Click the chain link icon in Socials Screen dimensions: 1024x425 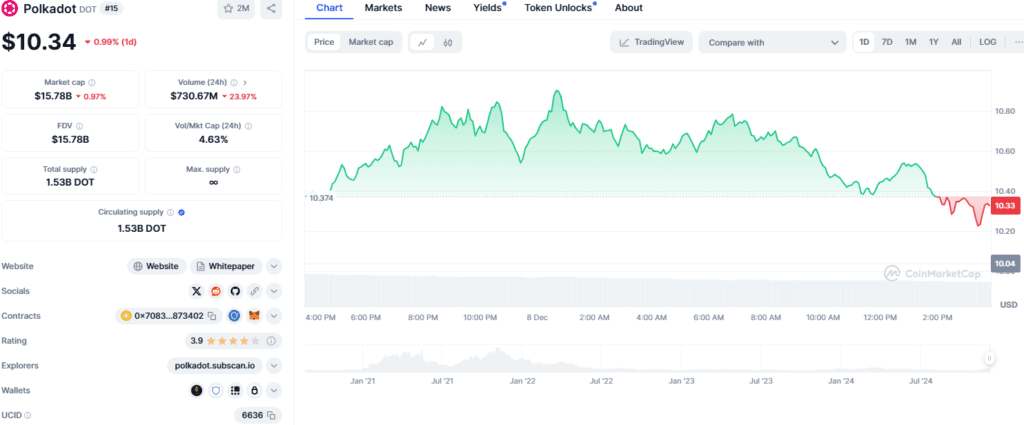click(255, 291)
